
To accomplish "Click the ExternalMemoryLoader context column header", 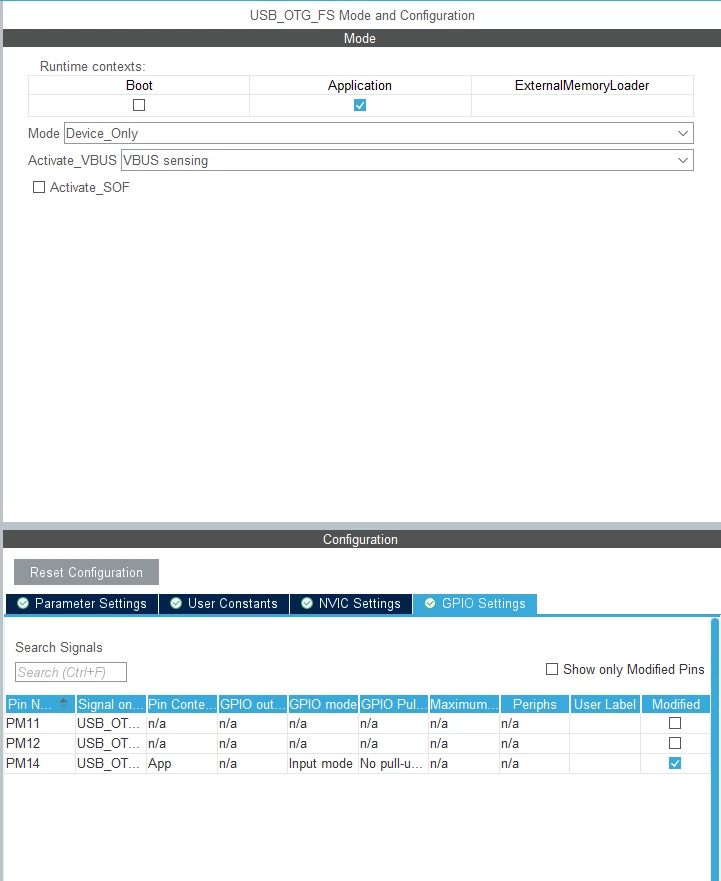I will (582, 85).
